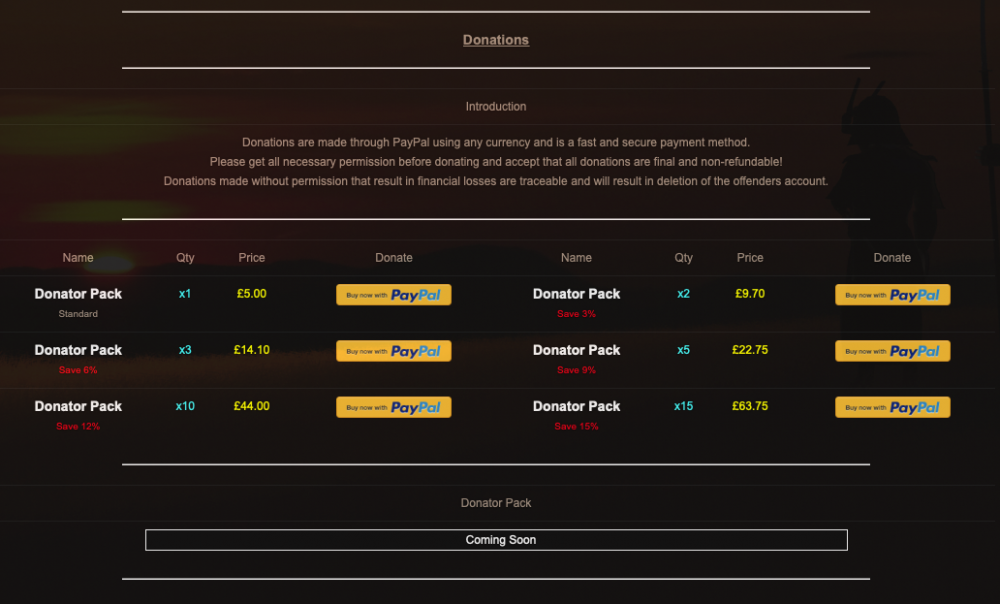The image size is (1000, 604).
Task: Click the Save 6% label
Action: tap(78, 370)
